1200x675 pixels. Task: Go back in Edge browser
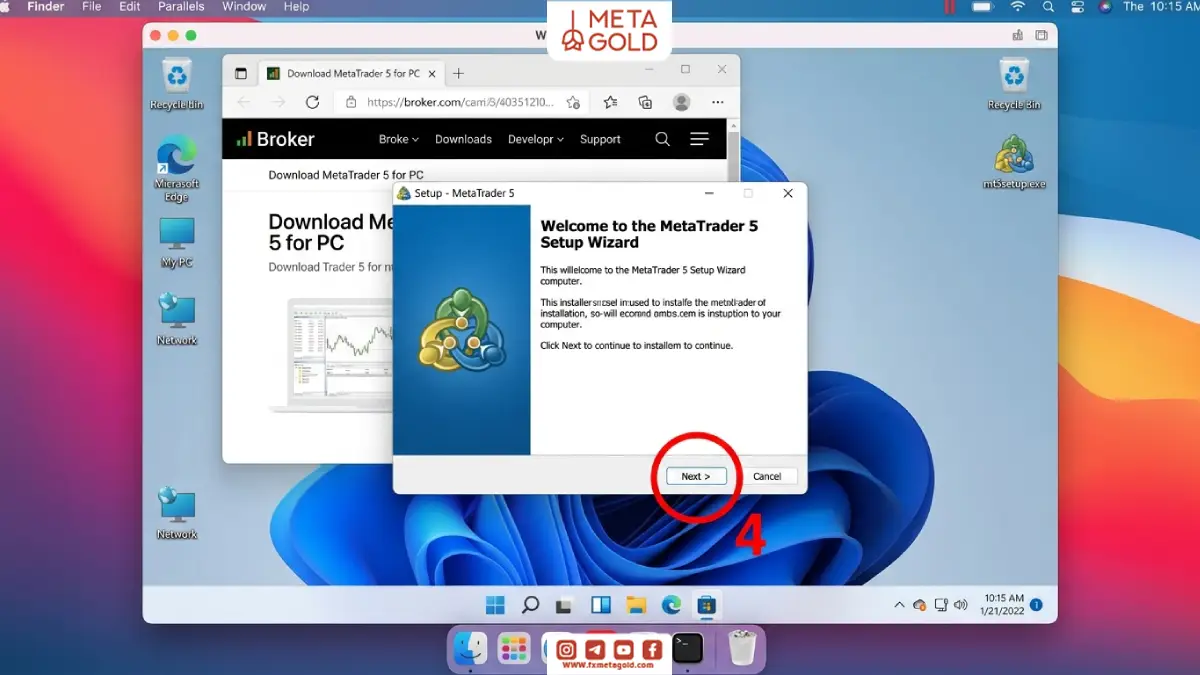245,102
